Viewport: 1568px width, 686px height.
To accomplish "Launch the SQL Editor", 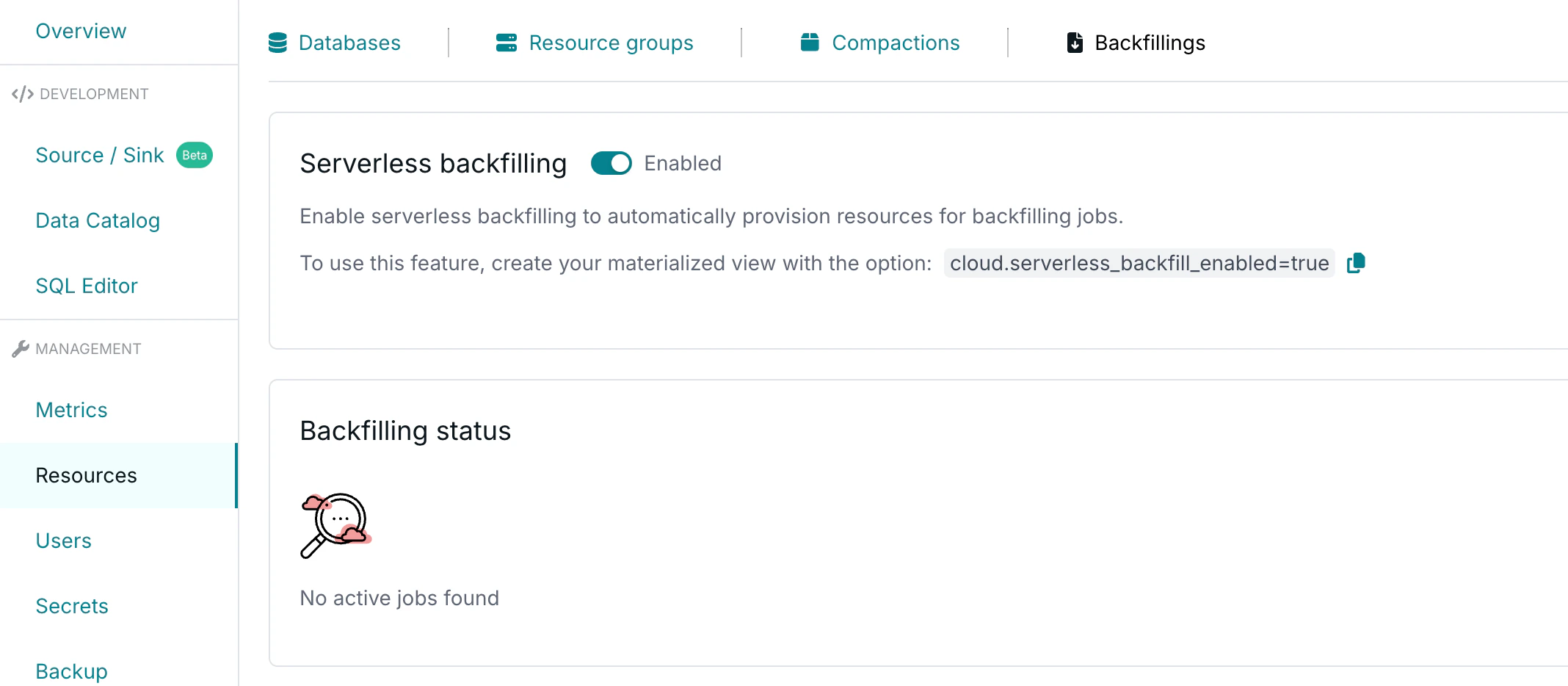I will [x=87, y=286].
